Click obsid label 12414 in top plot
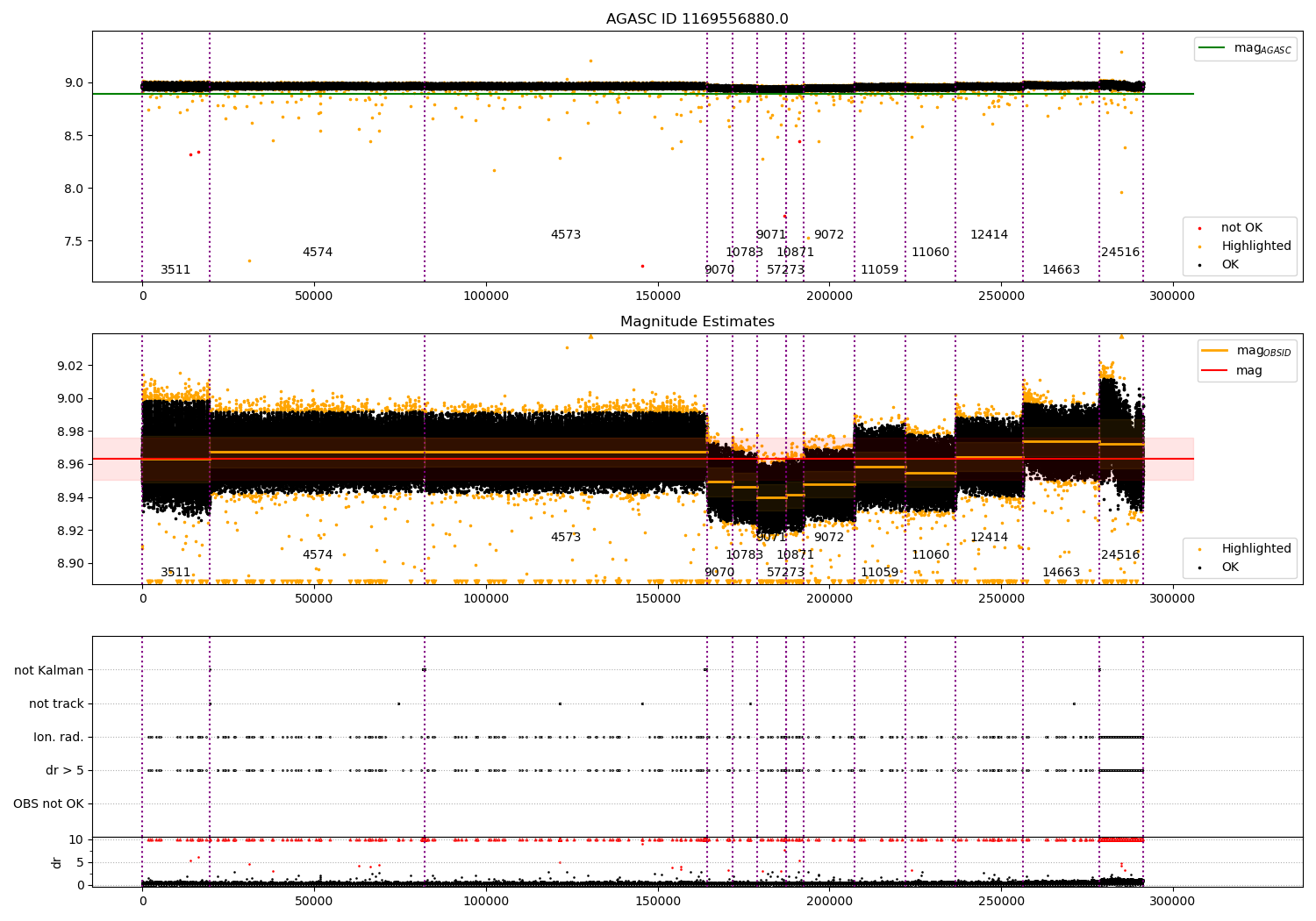1316x921 pixels. [x=989, y=235]
